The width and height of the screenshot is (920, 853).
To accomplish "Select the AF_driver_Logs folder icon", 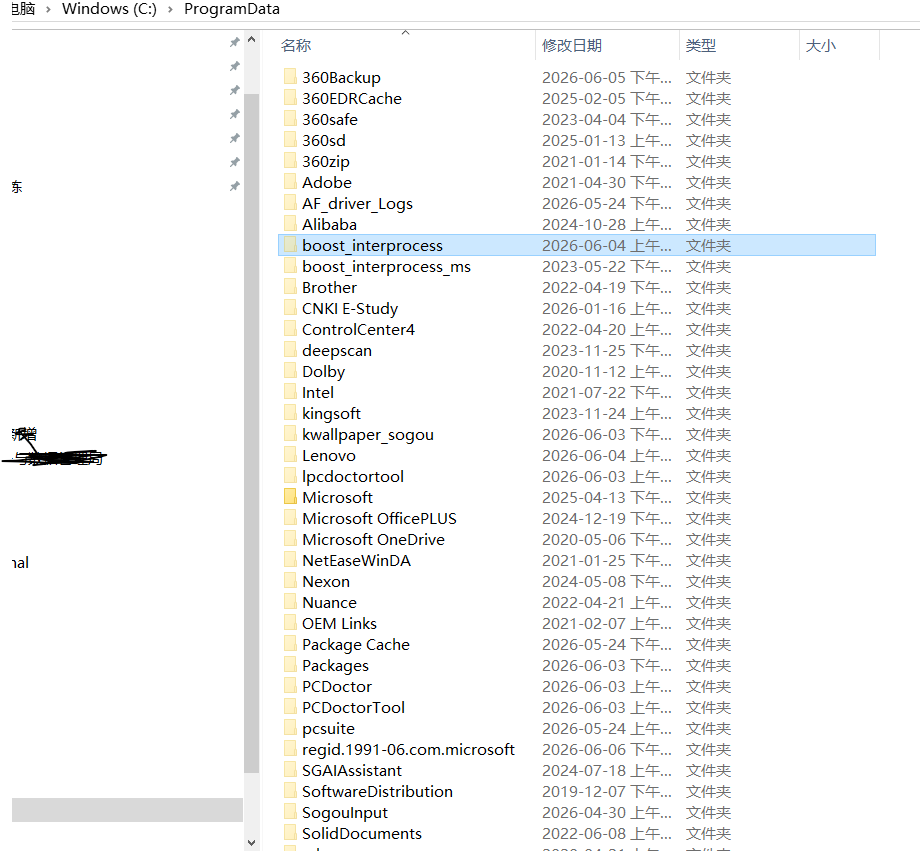I will 290,203.
